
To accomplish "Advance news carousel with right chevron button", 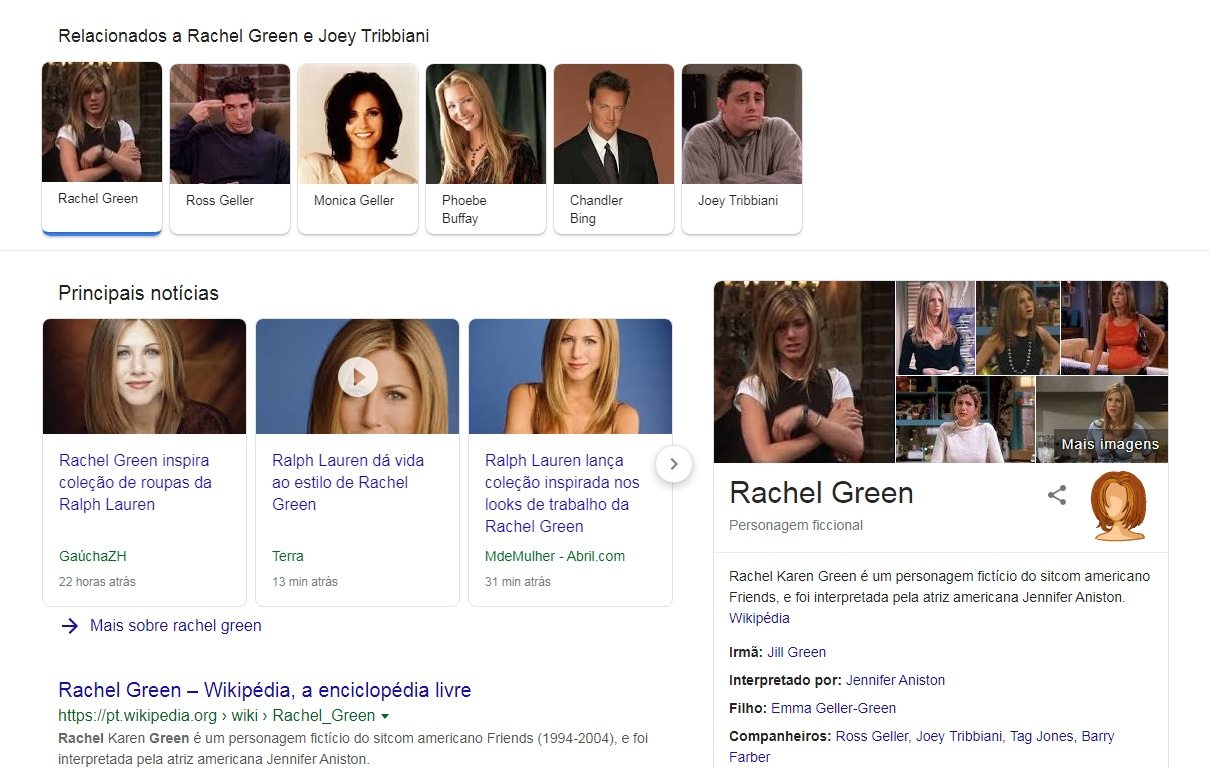I will 674,464.
